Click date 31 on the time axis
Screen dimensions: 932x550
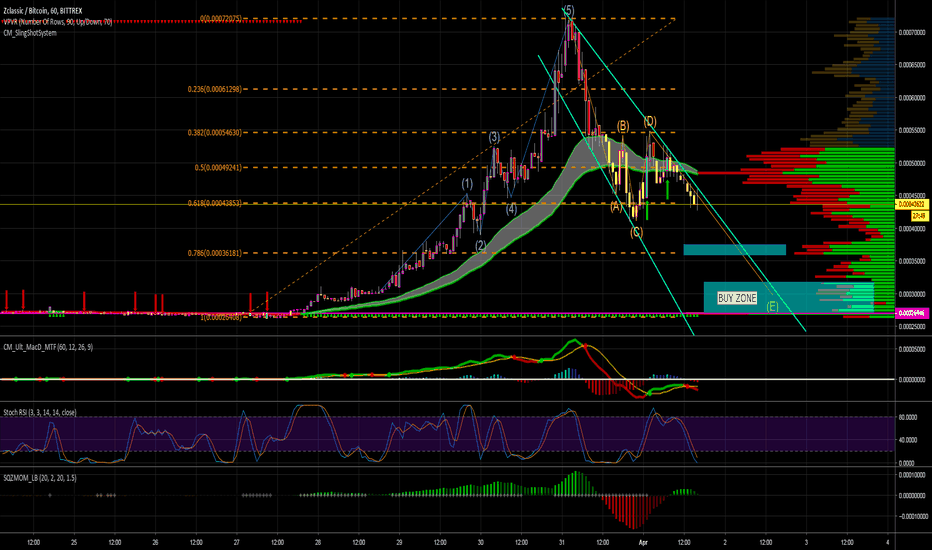click(562, 542)
